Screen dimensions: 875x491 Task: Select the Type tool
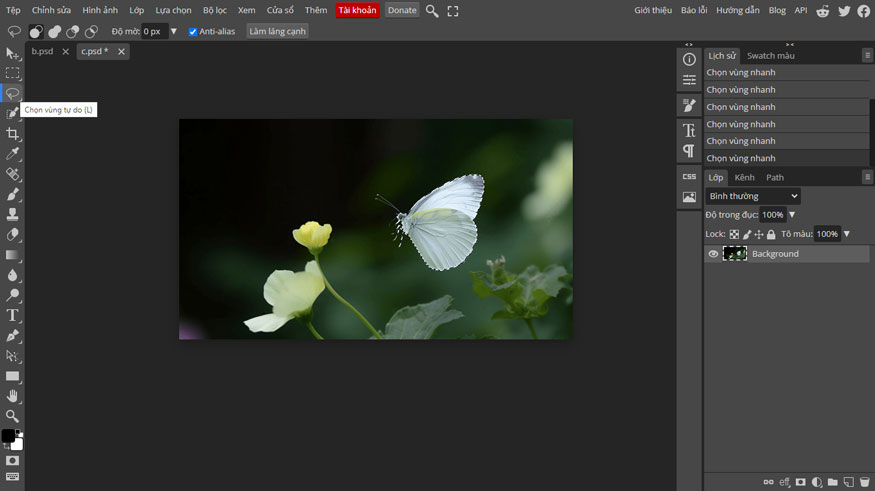coord(12,315)
